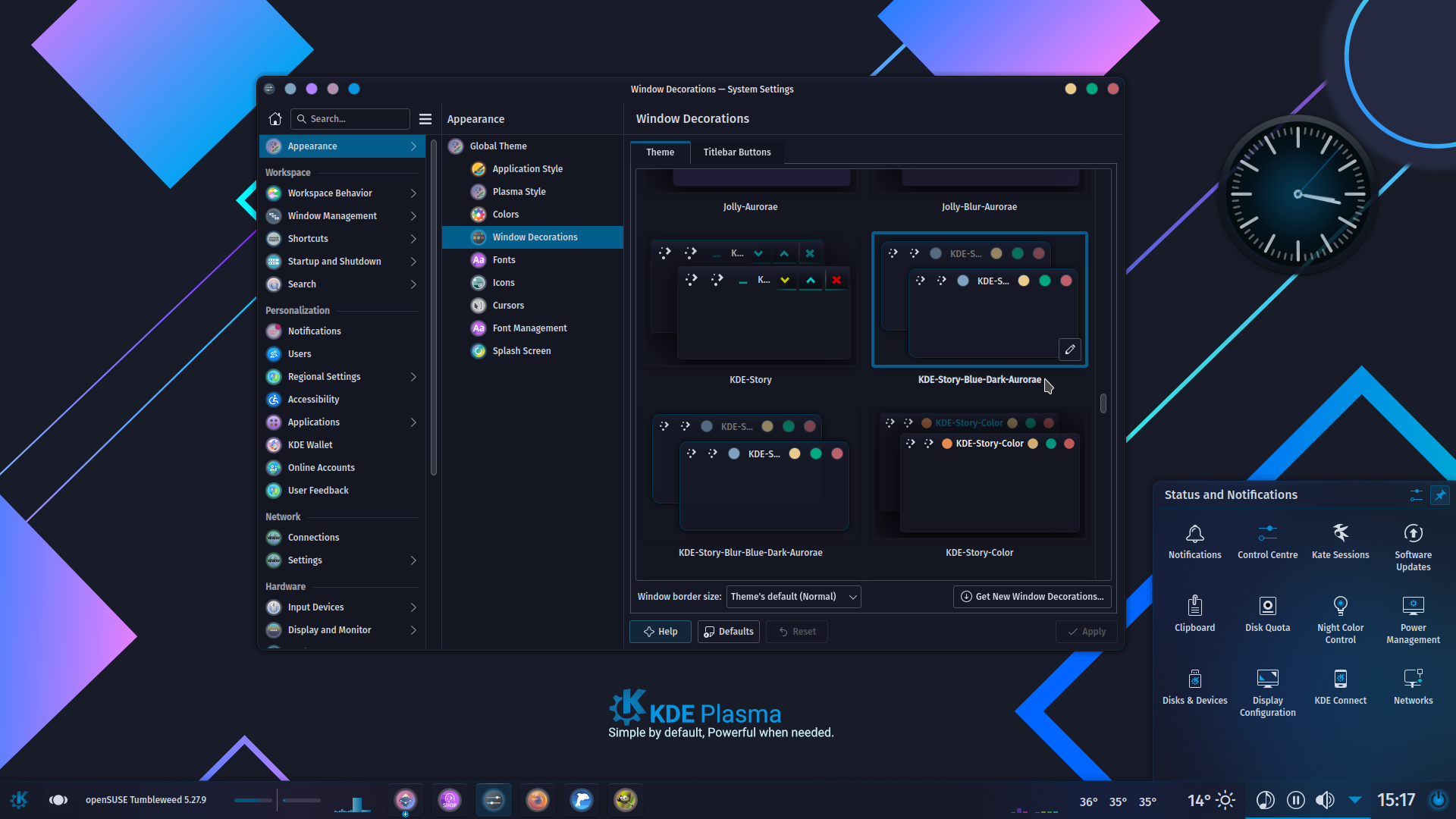Toggle the pager switch icon next to launcher
This screenshot has height=819, width=1456.
(58, 800)
